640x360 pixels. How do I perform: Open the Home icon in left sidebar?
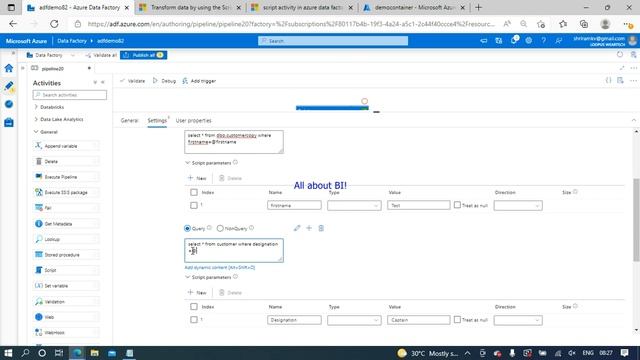[x=9, y=68]
